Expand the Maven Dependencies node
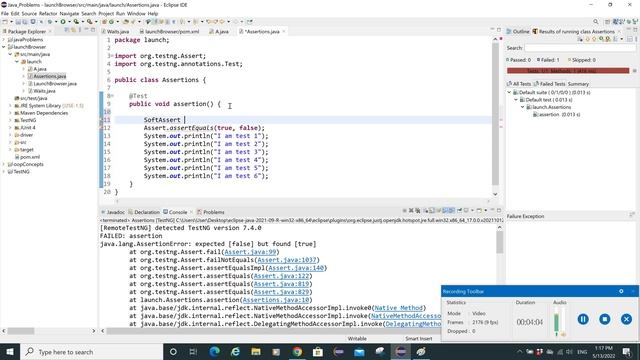This screenshot has height=360, width=640. (x=11, y=113)
